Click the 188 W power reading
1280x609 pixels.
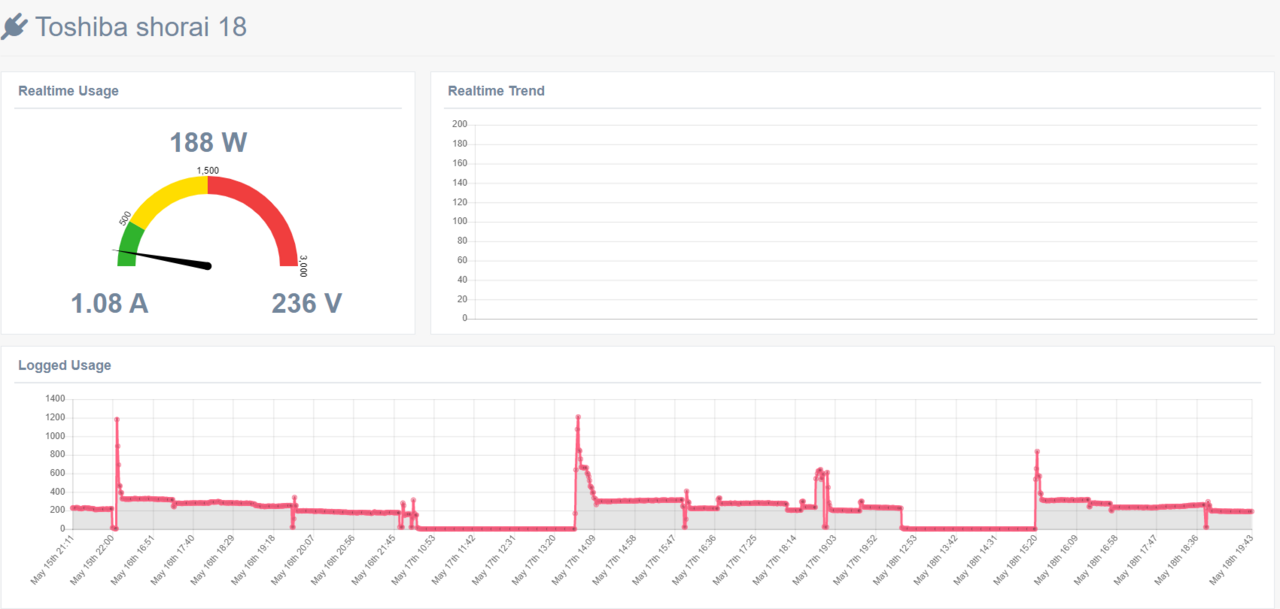[208, 143]
